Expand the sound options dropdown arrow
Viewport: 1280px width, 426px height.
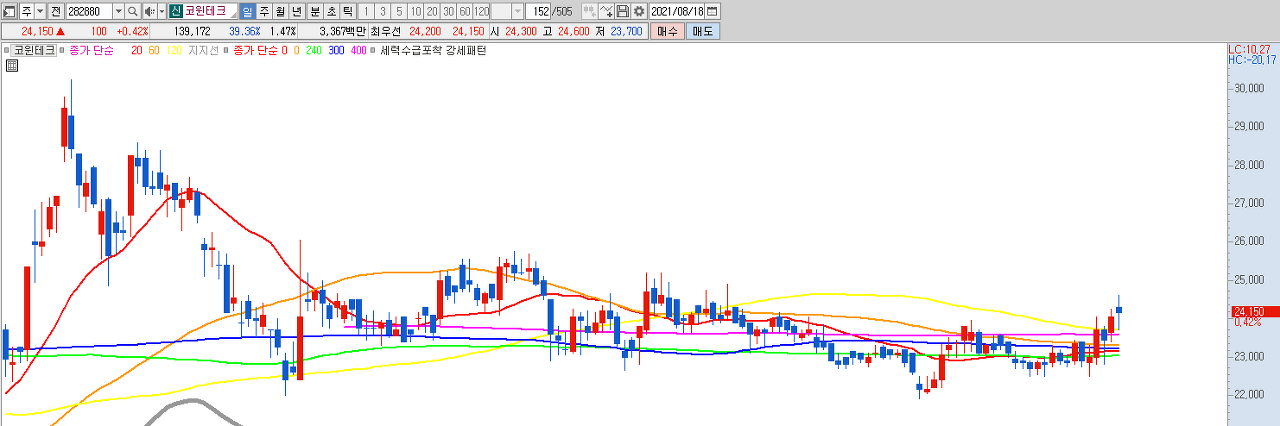[x=162, y=11]
